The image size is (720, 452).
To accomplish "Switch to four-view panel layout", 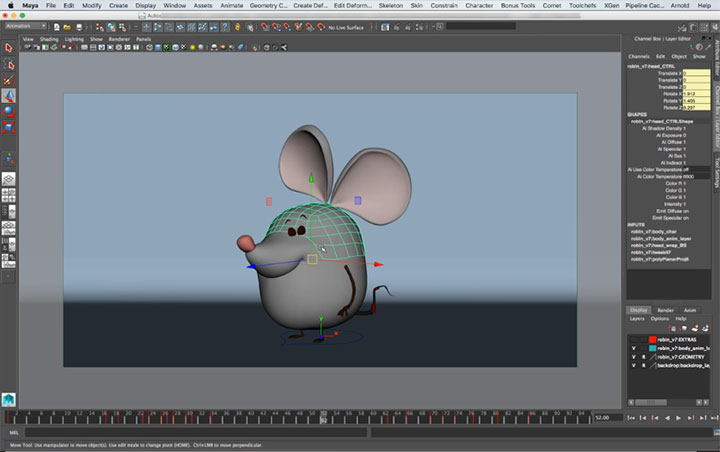I will point(9,195).
